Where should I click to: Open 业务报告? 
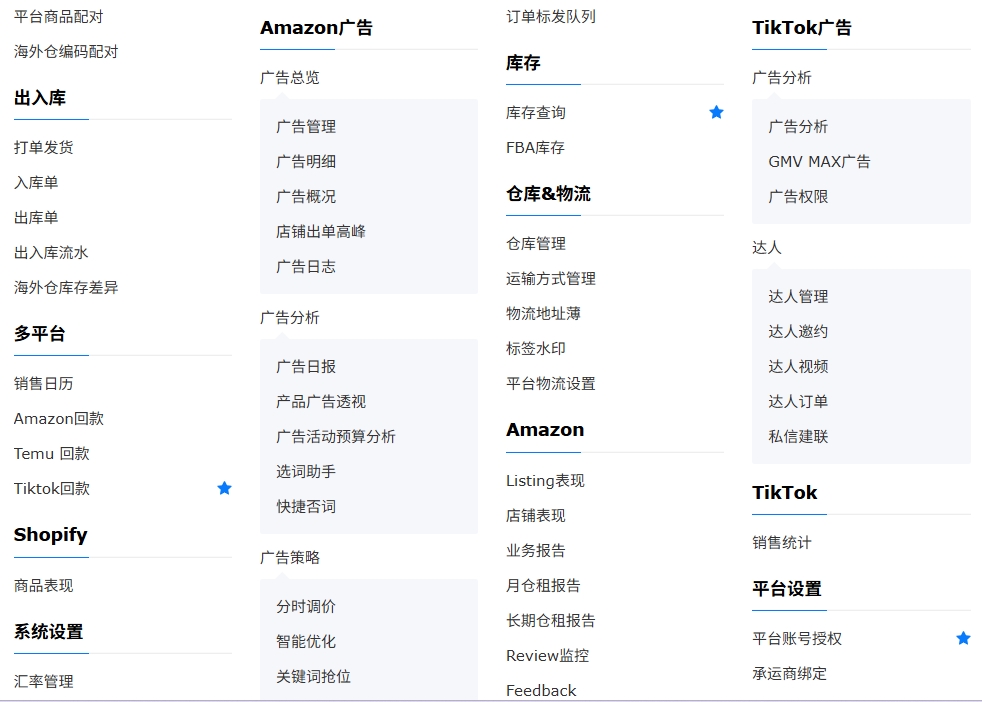click(x=536, y=551)
